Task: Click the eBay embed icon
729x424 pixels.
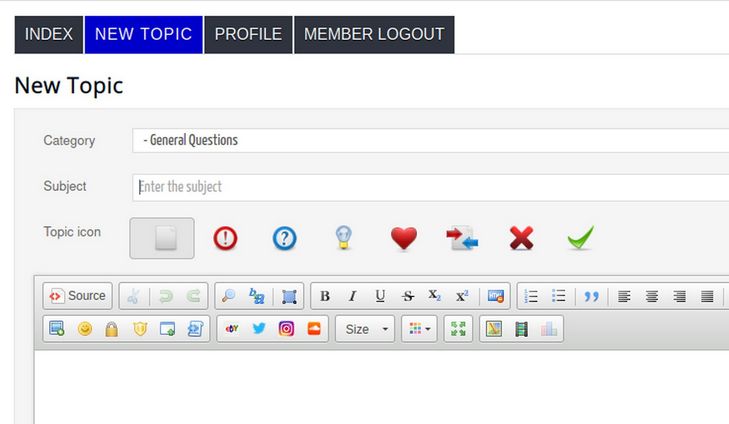Action: 232,329
